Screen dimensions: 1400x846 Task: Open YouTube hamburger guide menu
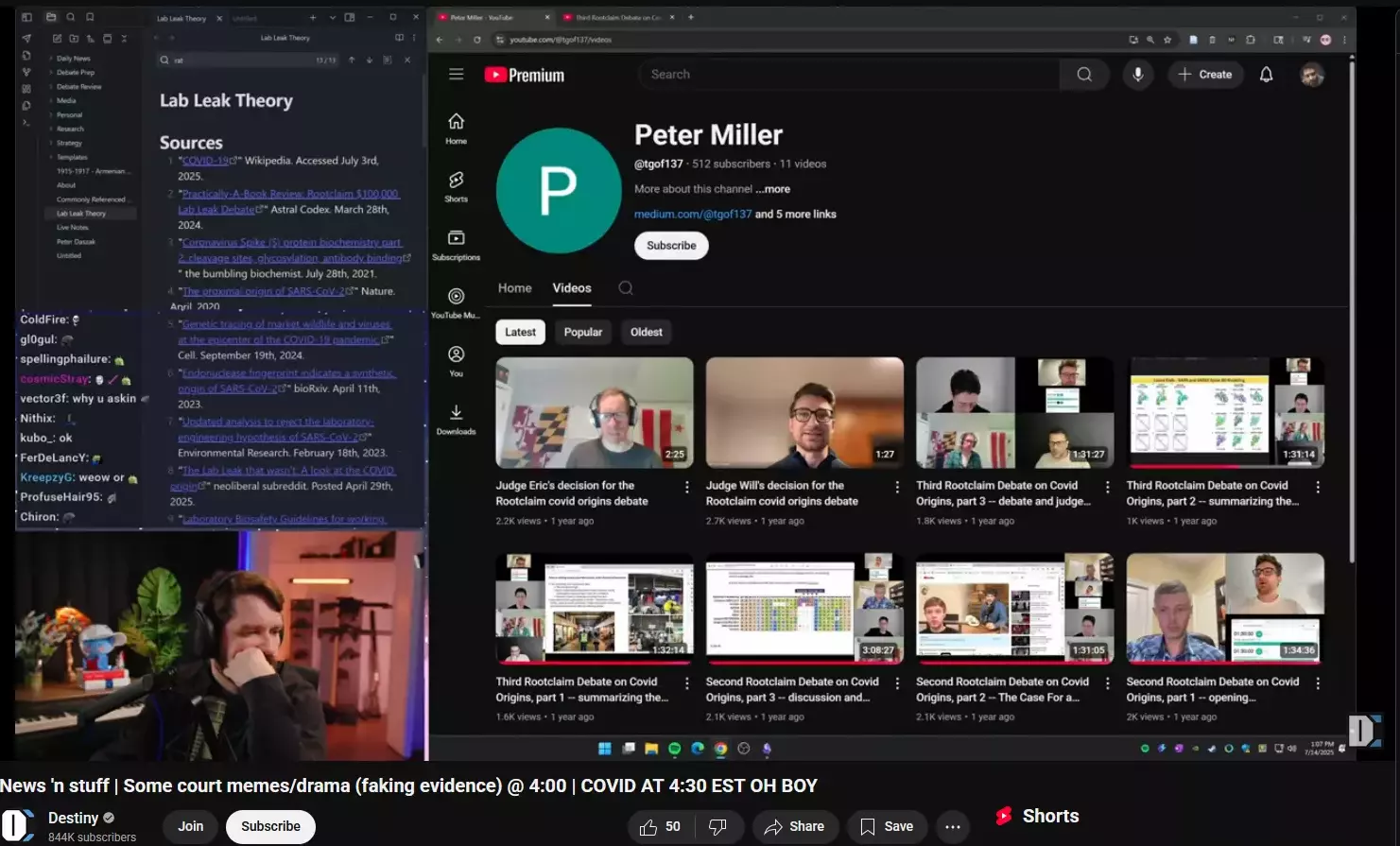pos(456,75)
